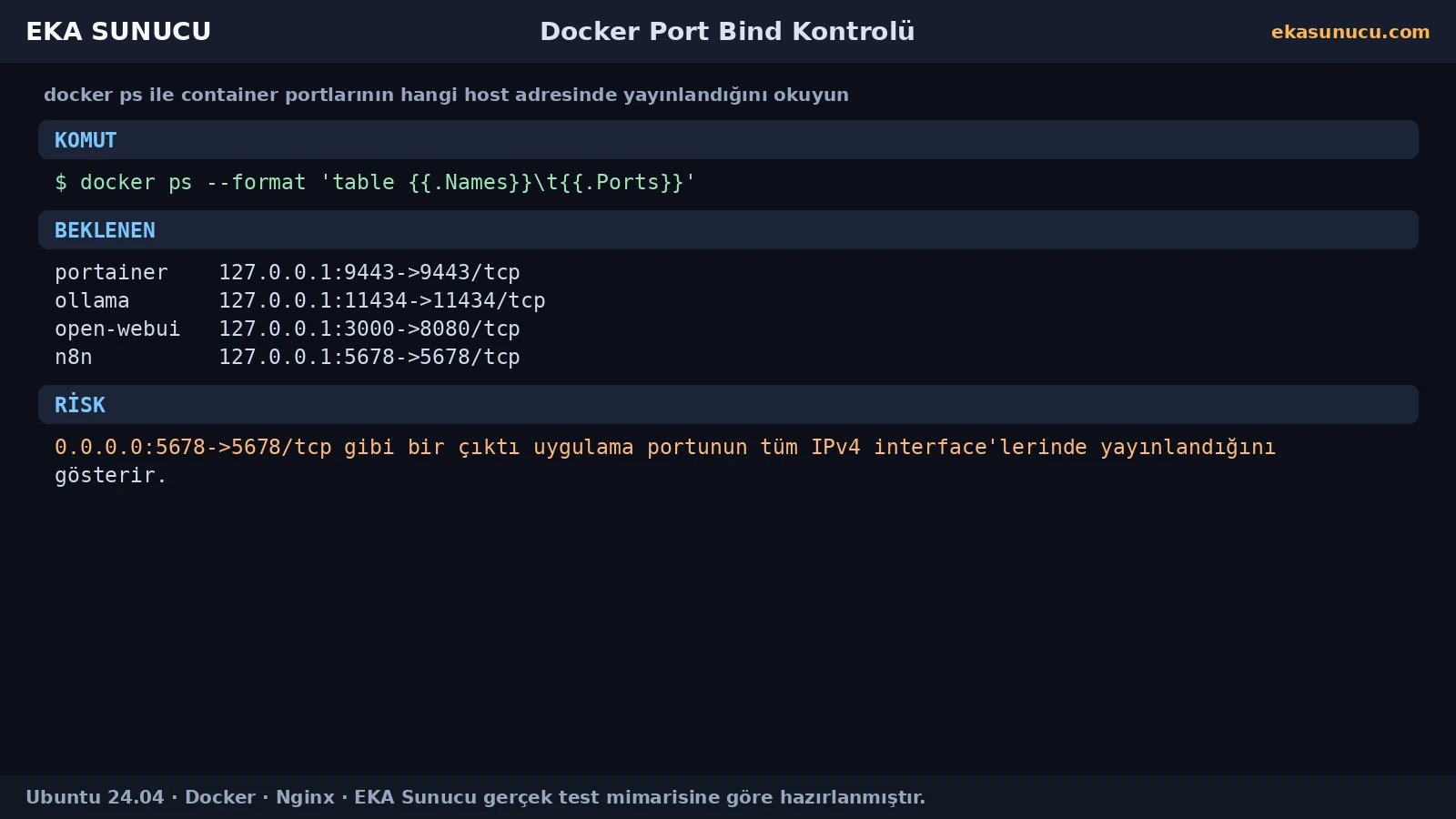Click the 127.0.0.1:9443->9443/tcp port mapping
This screenshot has height=819, width=1456.
[369, 272]
